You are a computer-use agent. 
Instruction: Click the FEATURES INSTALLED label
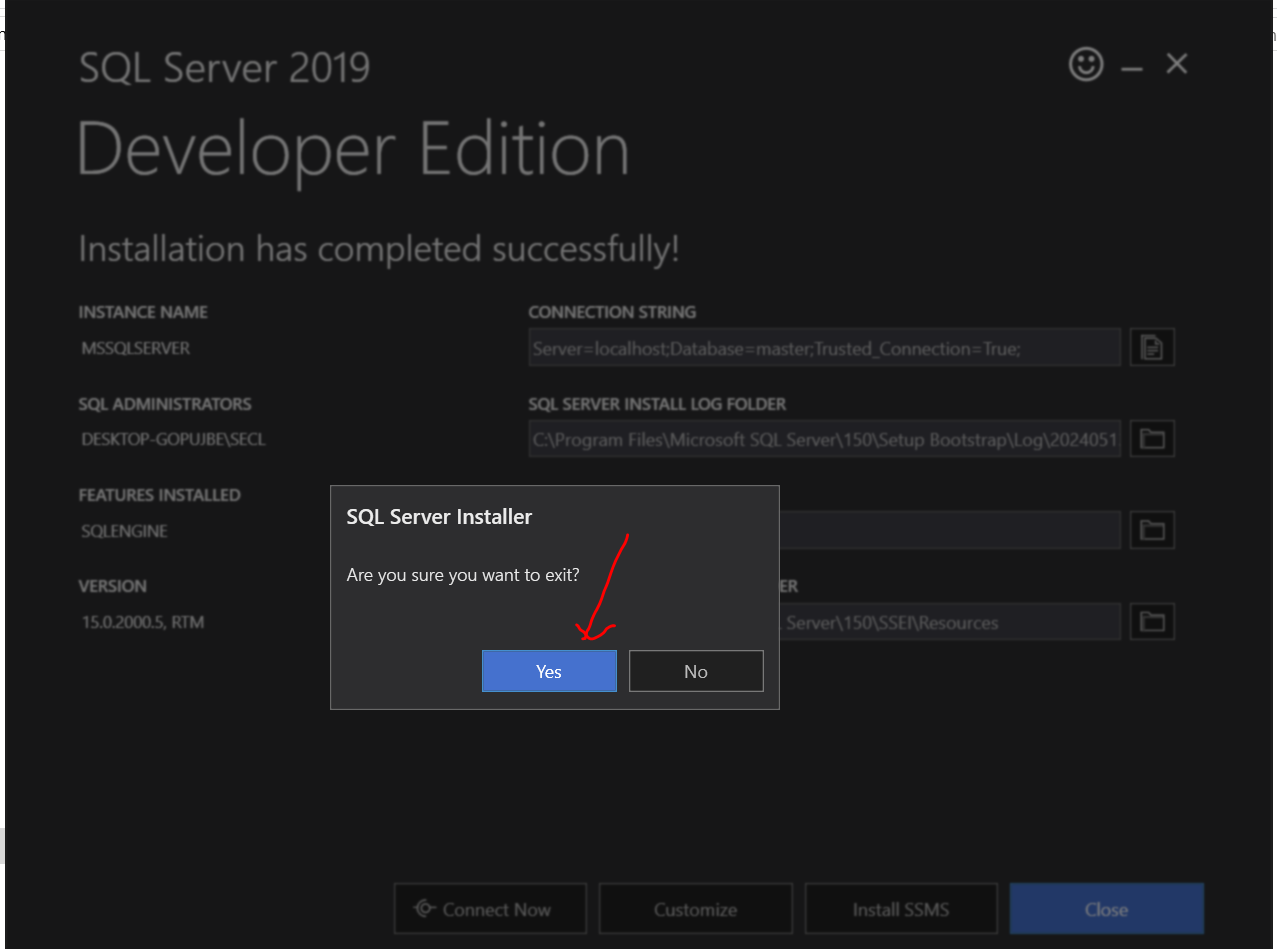pos(160,495)
